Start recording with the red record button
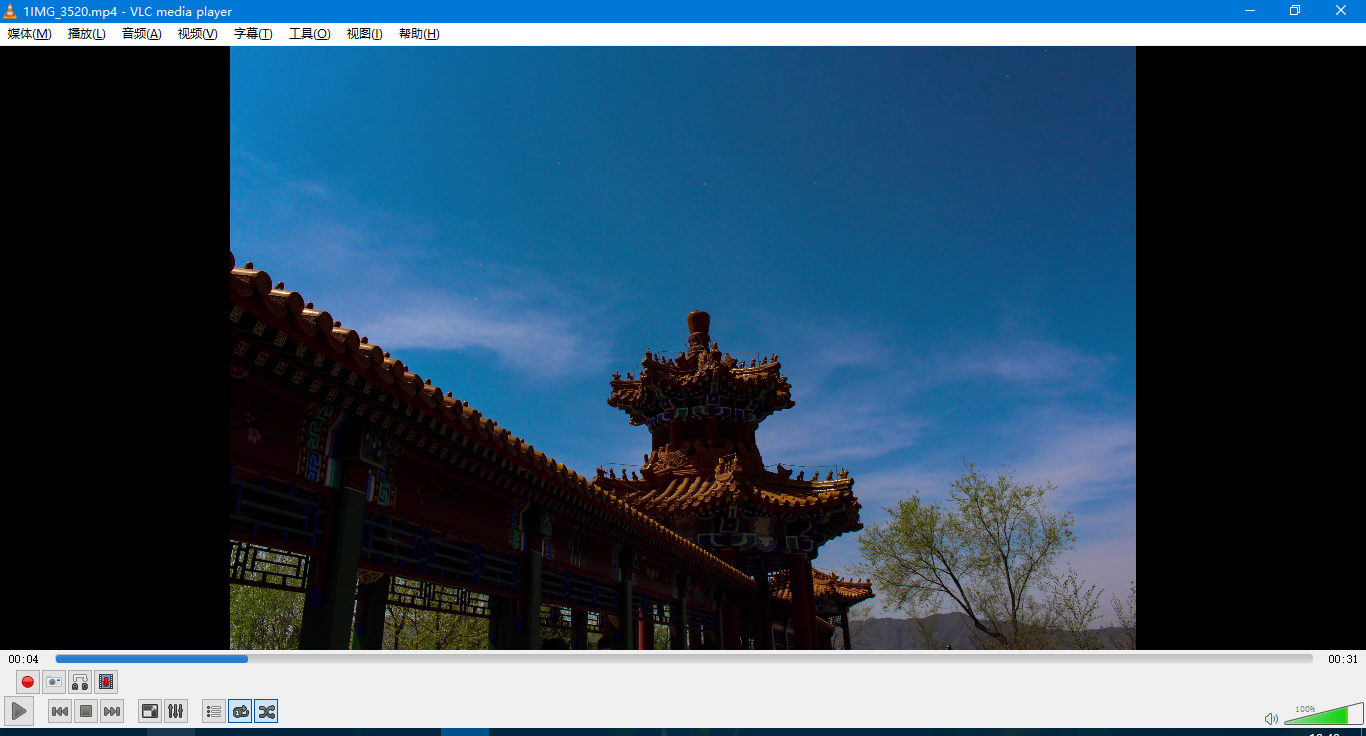 pos(28,682)
